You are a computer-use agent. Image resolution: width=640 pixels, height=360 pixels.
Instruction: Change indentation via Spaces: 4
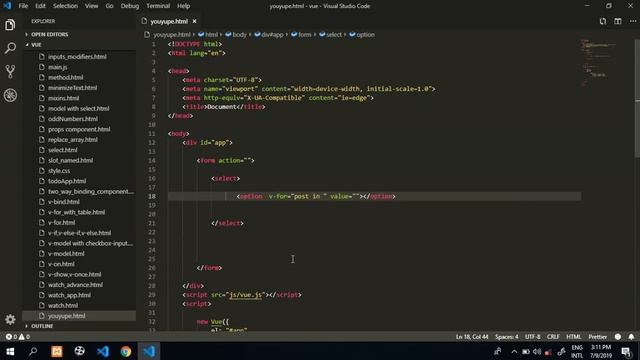tap(507, 337)
